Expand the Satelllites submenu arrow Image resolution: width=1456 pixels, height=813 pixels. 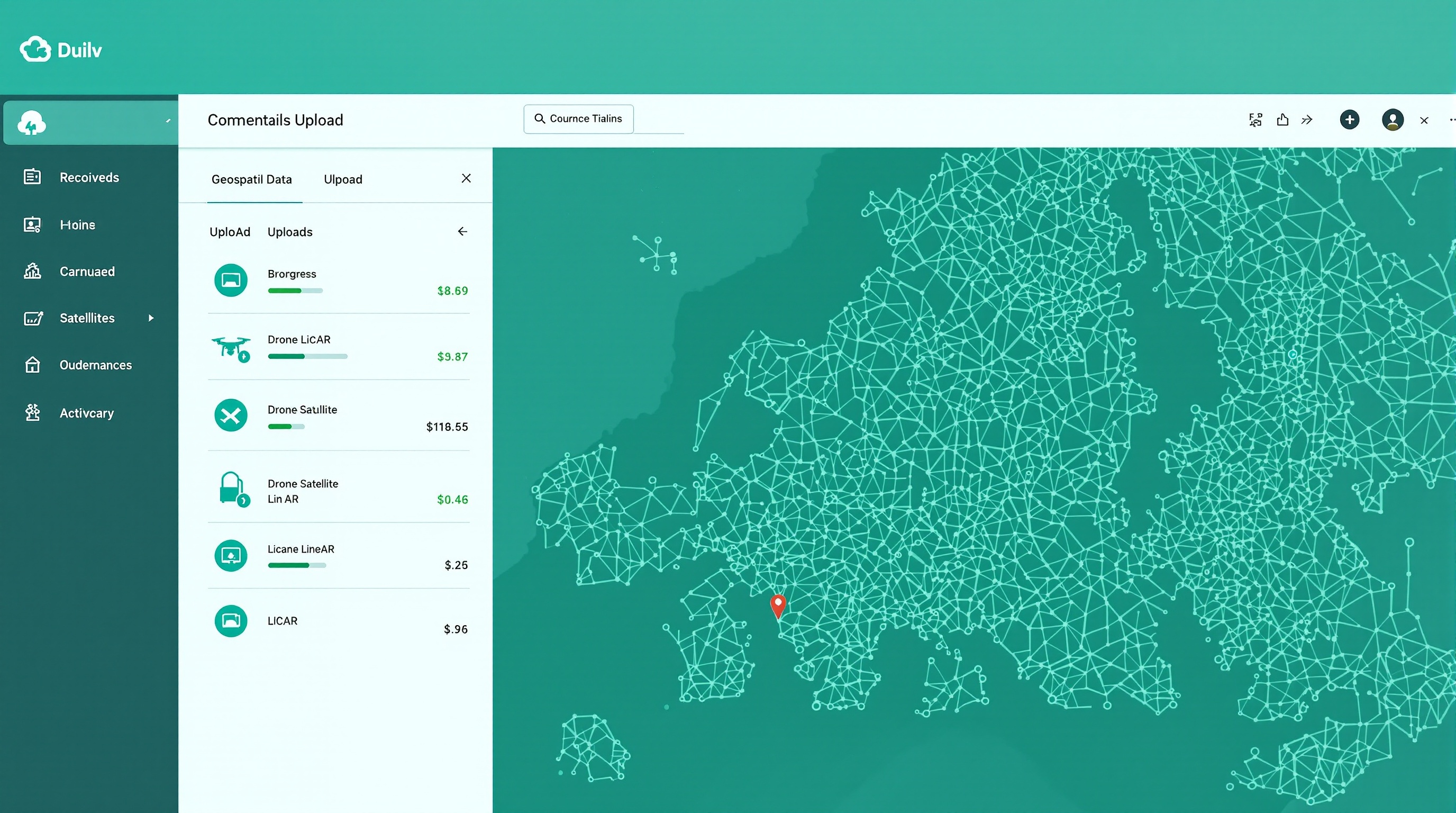click(x=151, y=318)
